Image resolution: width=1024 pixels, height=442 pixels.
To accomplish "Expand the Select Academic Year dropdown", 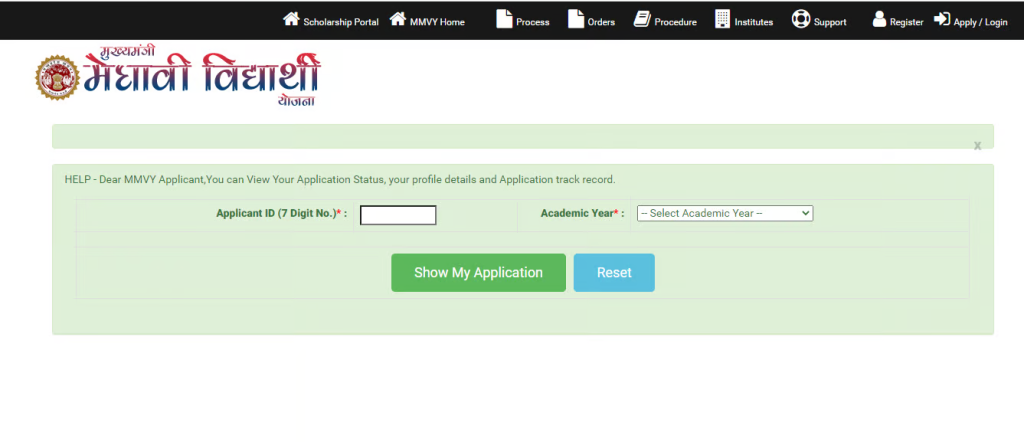I will (x=725, y=213).
